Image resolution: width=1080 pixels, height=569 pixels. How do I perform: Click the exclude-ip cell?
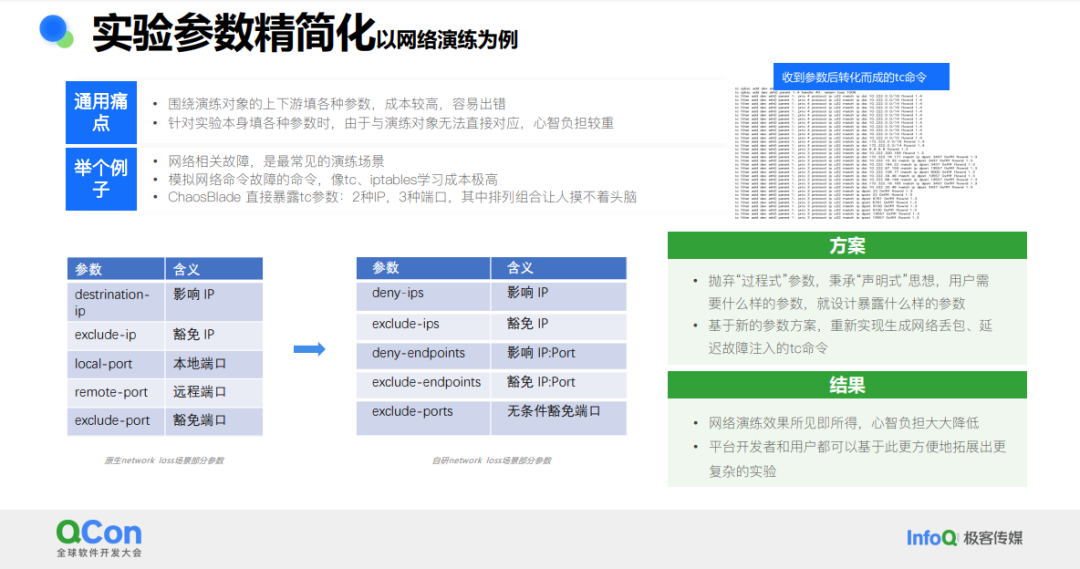pos(116,335)
